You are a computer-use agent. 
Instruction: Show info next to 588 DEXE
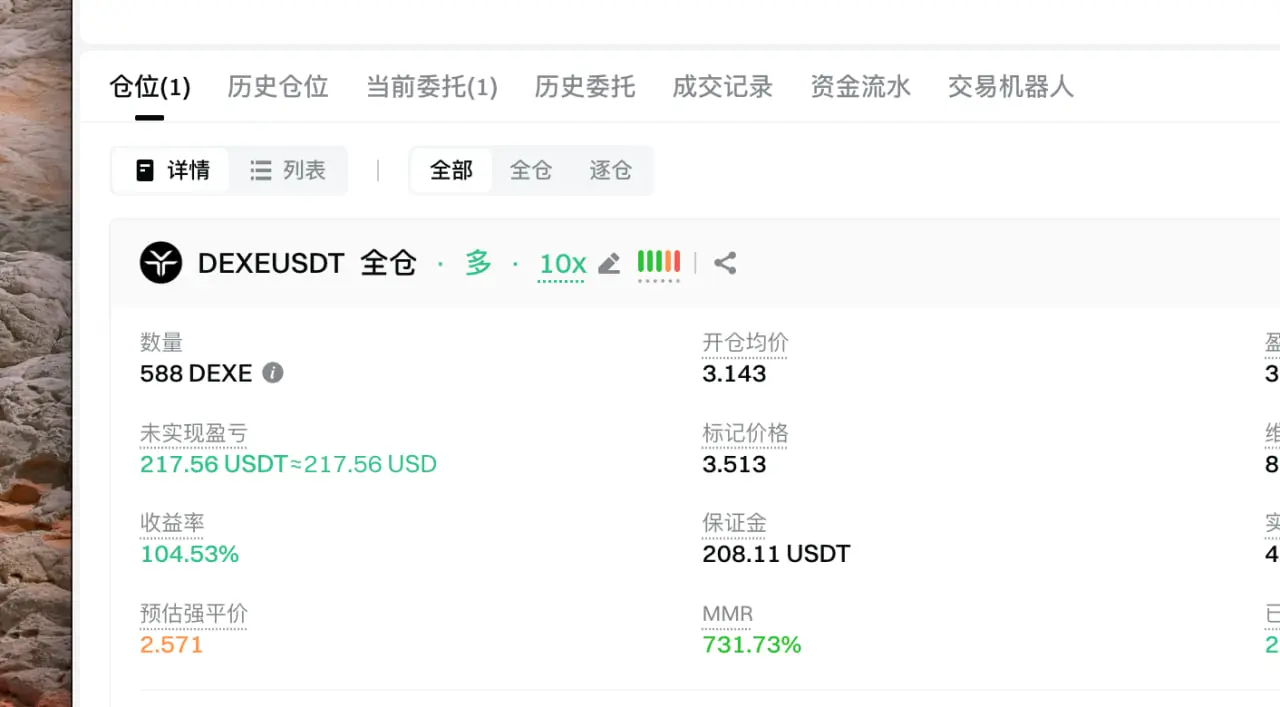point(273,373)
